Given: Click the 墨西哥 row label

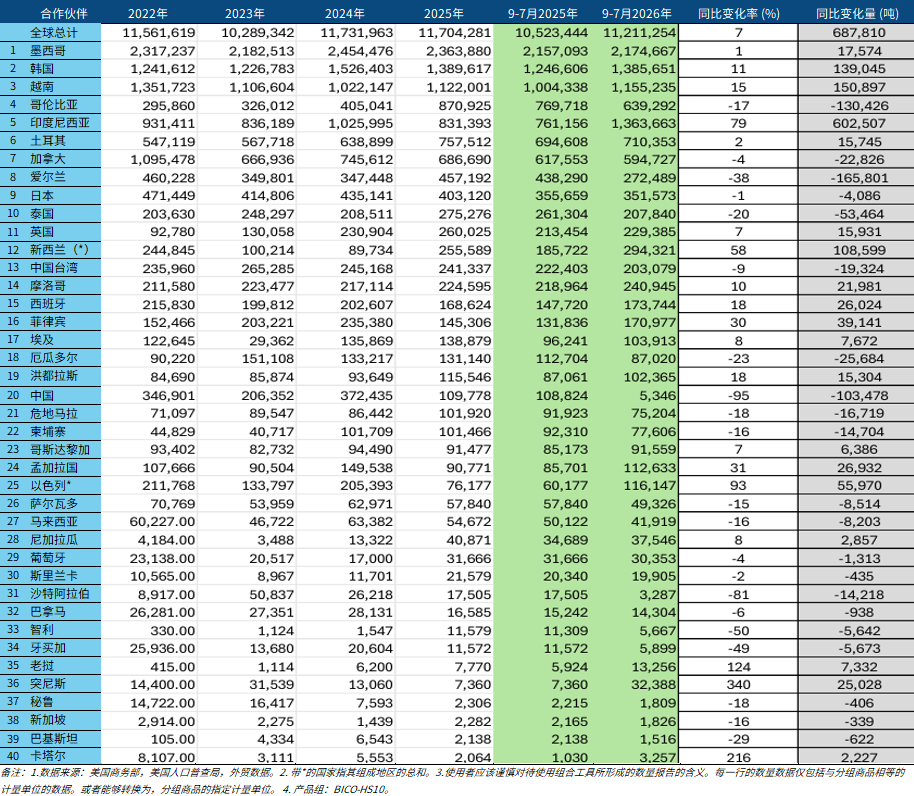Looking at the screenshot, I should [x=48, y=51].
